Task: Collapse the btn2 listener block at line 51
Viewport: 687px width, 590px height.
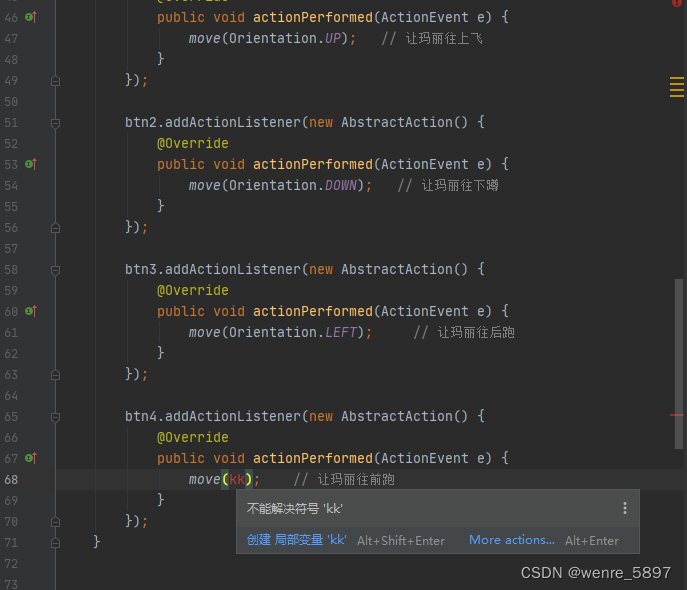Action: [55, 123]
